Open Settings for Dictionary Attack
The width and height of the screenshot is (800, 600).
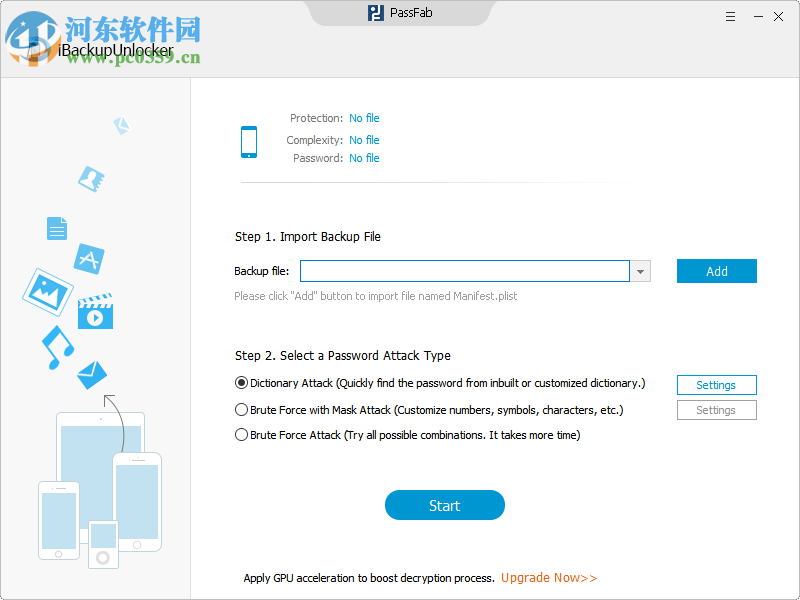[716, 384]
